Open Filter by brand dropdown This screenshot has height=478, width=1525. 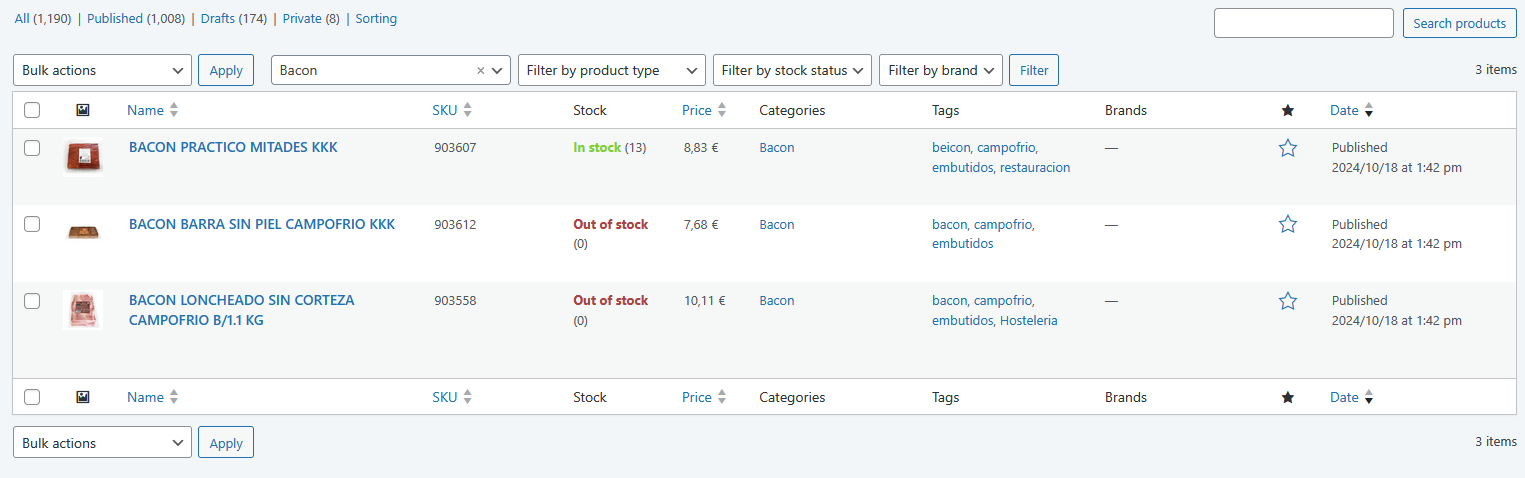[x=940, y=70]
